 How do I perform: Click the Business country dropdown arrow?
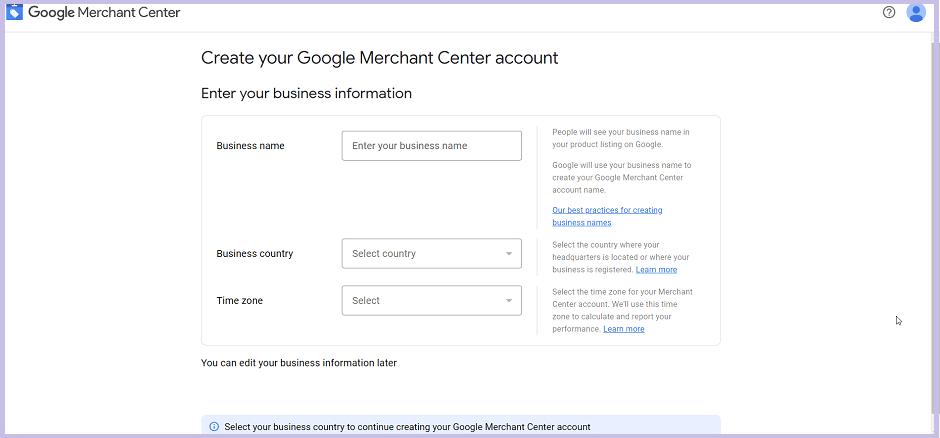point(509,253)
